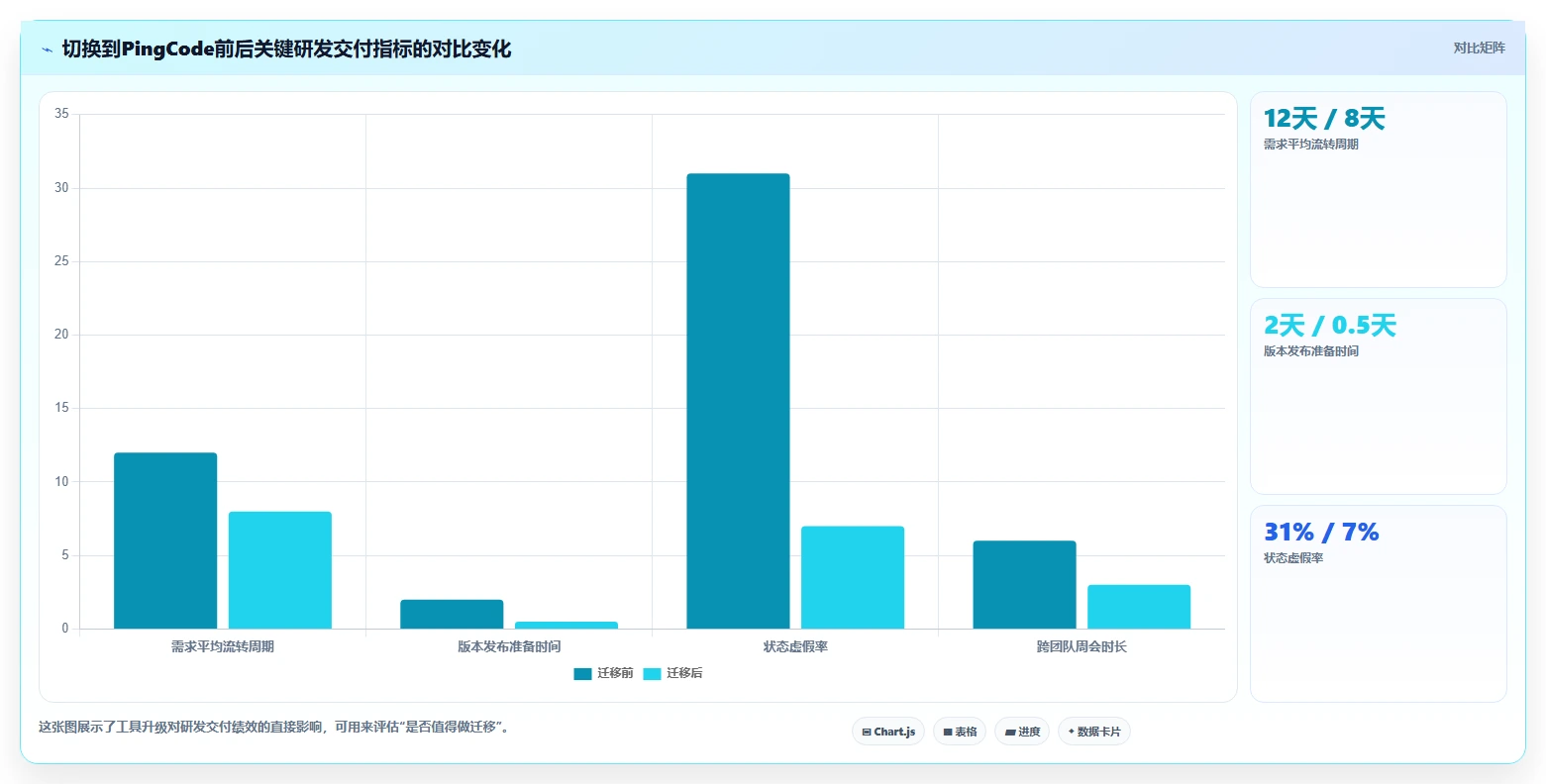Click the caption text below the chart
The width and height of the screenshot is (1546, 784).
(x=274, y=728)
